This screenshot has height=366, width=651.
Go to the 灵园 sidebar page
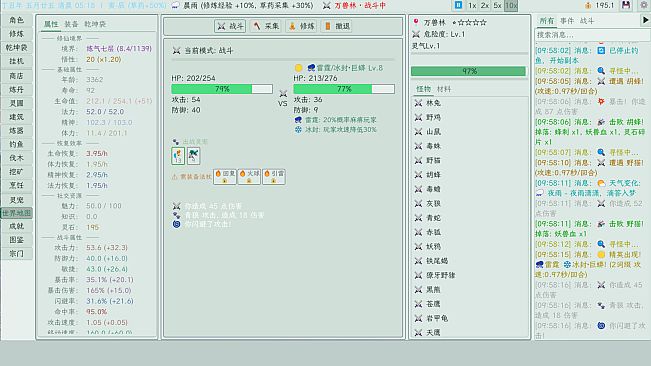(17, 103)
